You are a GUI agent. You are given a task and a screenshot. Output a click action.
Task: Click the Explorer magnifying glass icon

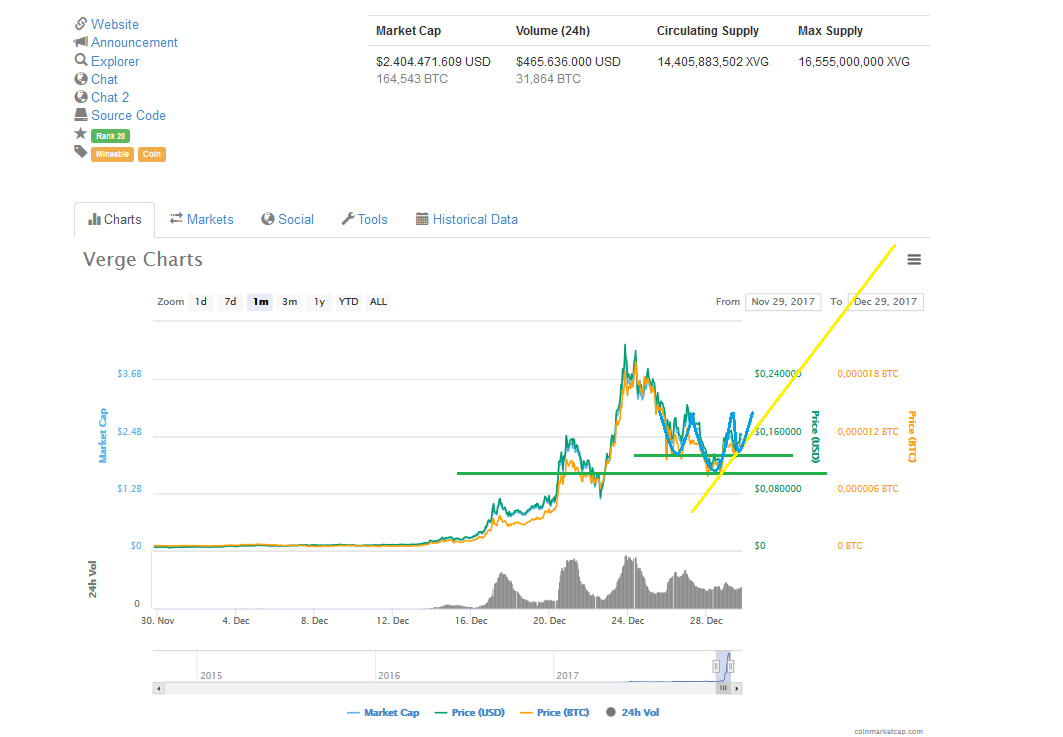click(x=81, y=60)
